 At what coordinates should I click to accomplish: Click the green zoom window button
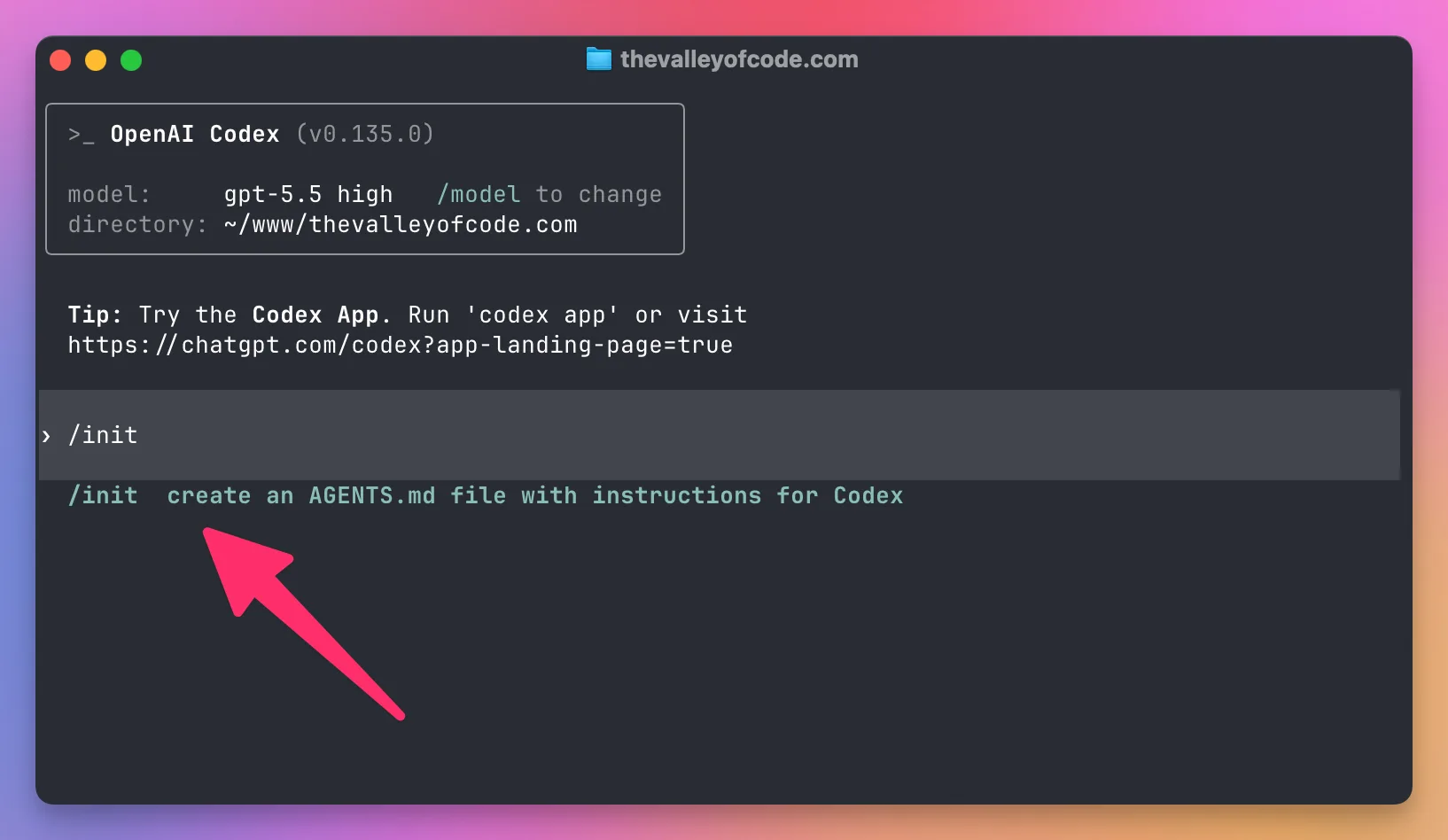tap(131, 60)
